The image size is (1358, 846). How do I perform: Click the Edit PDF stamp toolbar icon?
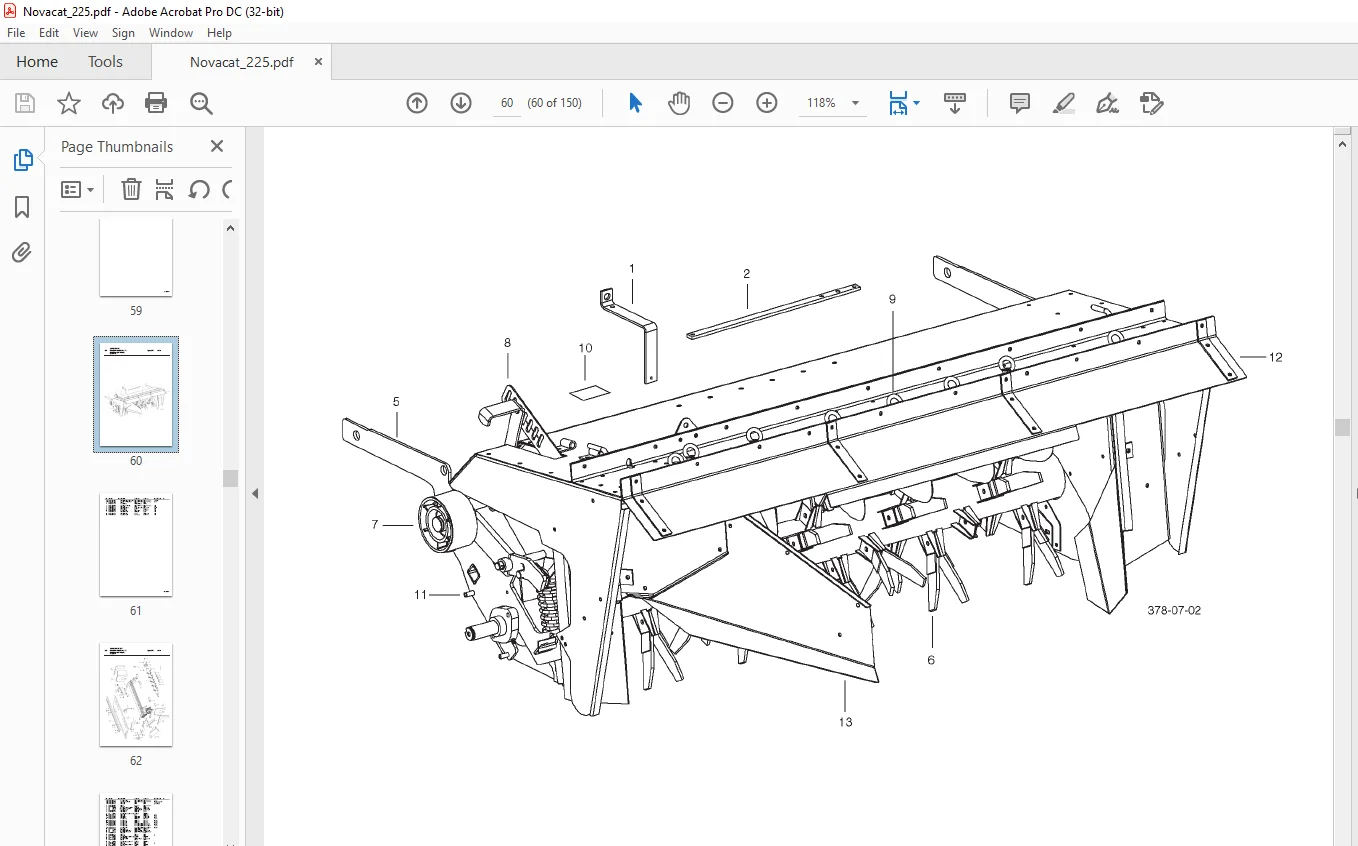(x=1152, y=103)
